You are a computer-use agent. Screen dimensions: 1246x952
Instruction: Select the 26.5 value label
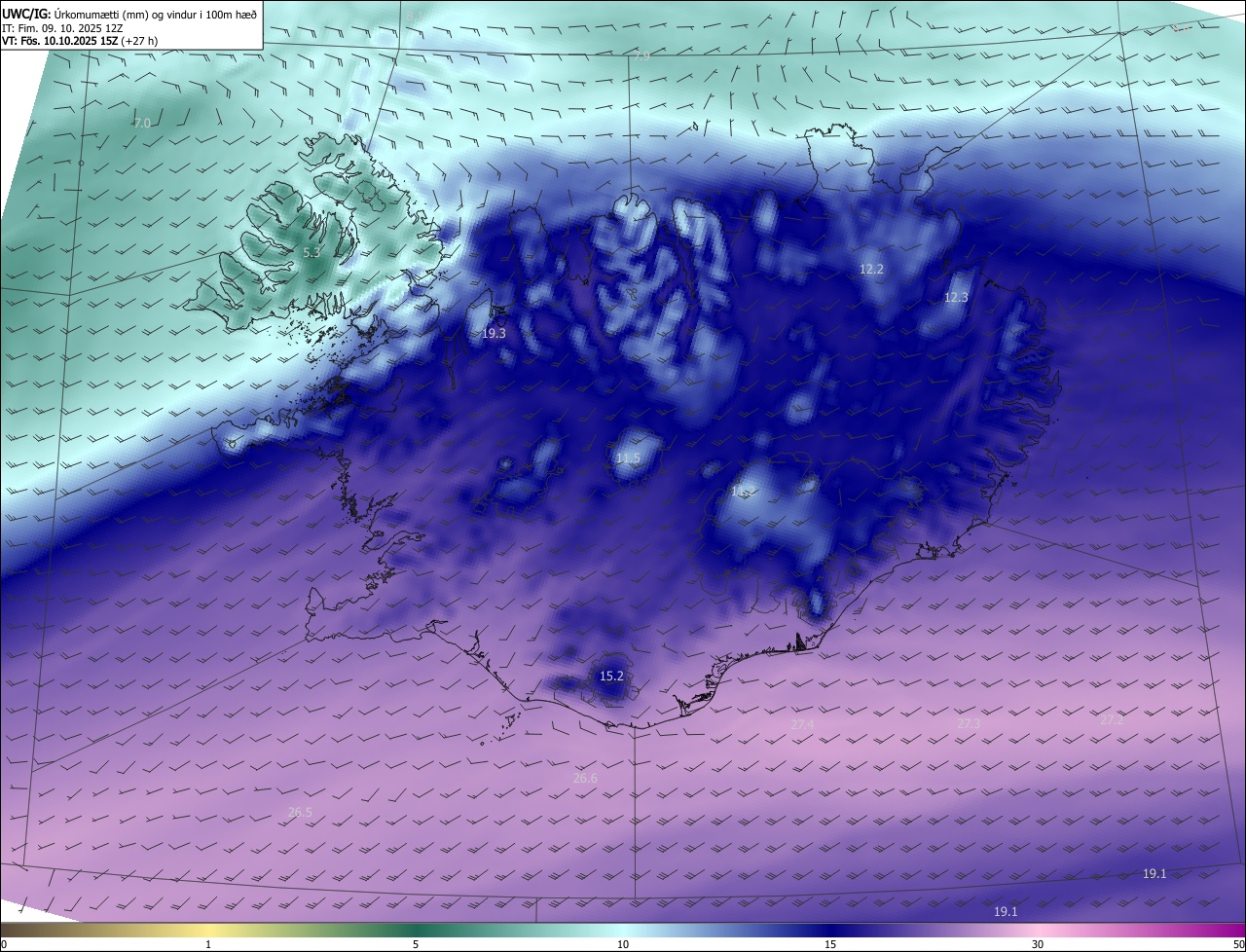(301, 812)
